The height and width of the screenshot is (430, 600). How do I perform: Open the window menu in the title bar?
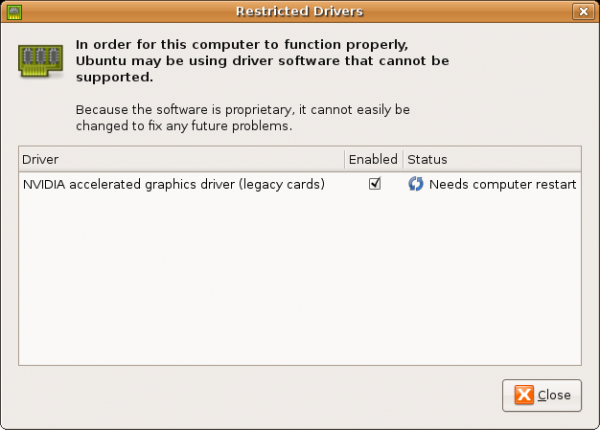13,12
